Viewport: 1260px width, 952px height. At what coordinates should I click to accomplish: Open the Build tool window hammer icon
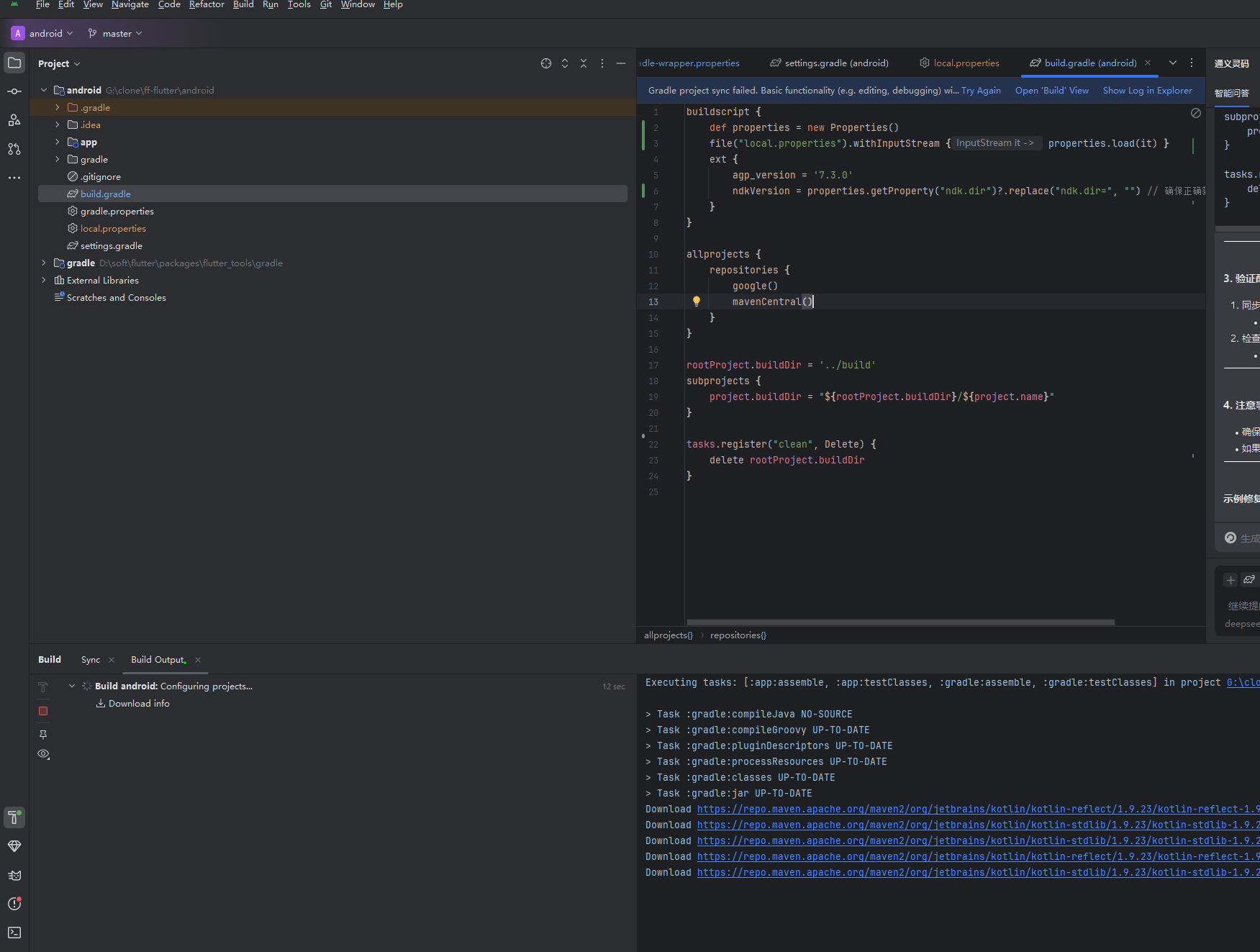[x=14, y=817]
